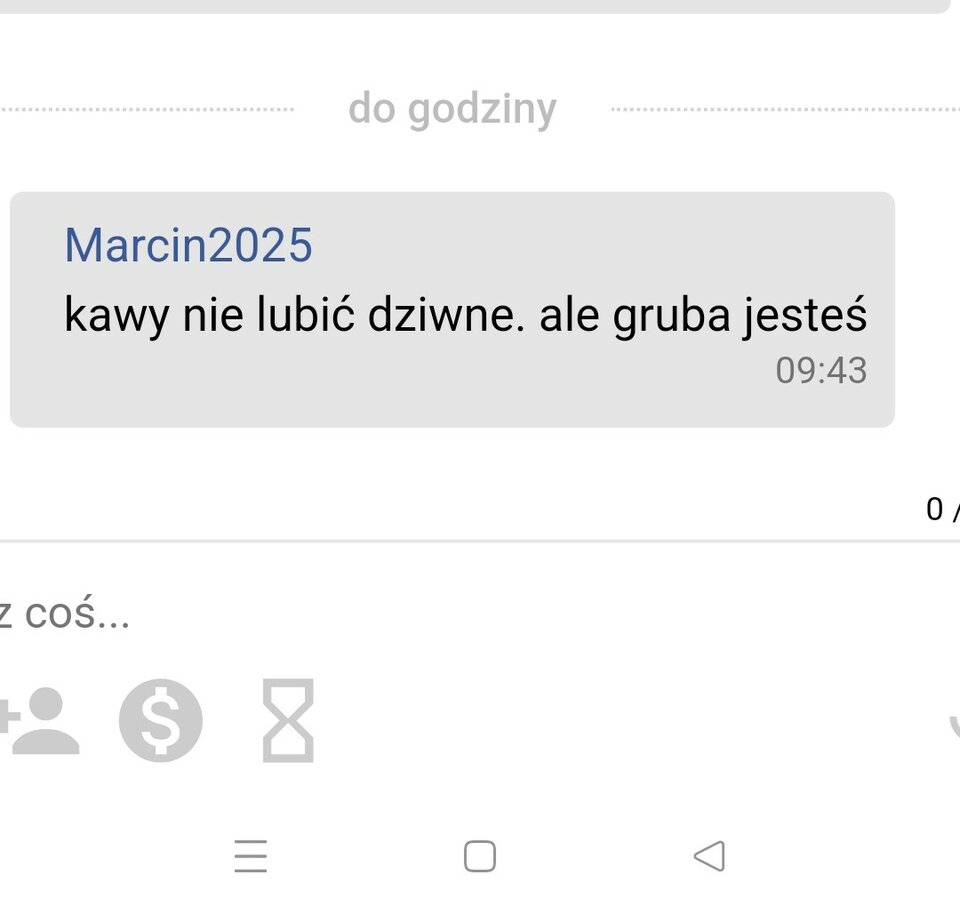This screenshot has height=915, width=960.
Task: Tap the Android back triangle button
Action: [710, 856]
